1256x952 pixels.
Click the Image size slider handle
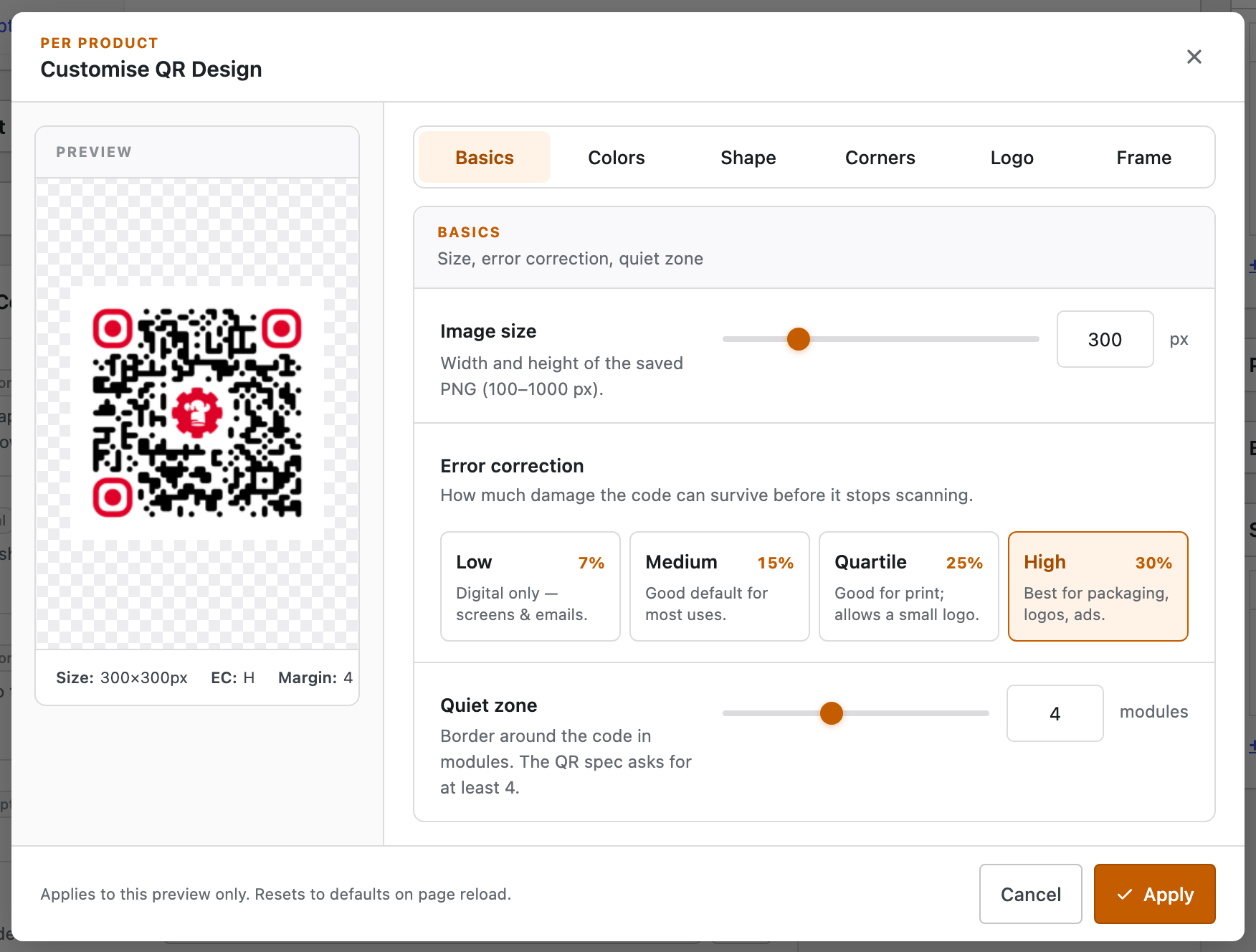pyautogui.click(x=798, y=339)
